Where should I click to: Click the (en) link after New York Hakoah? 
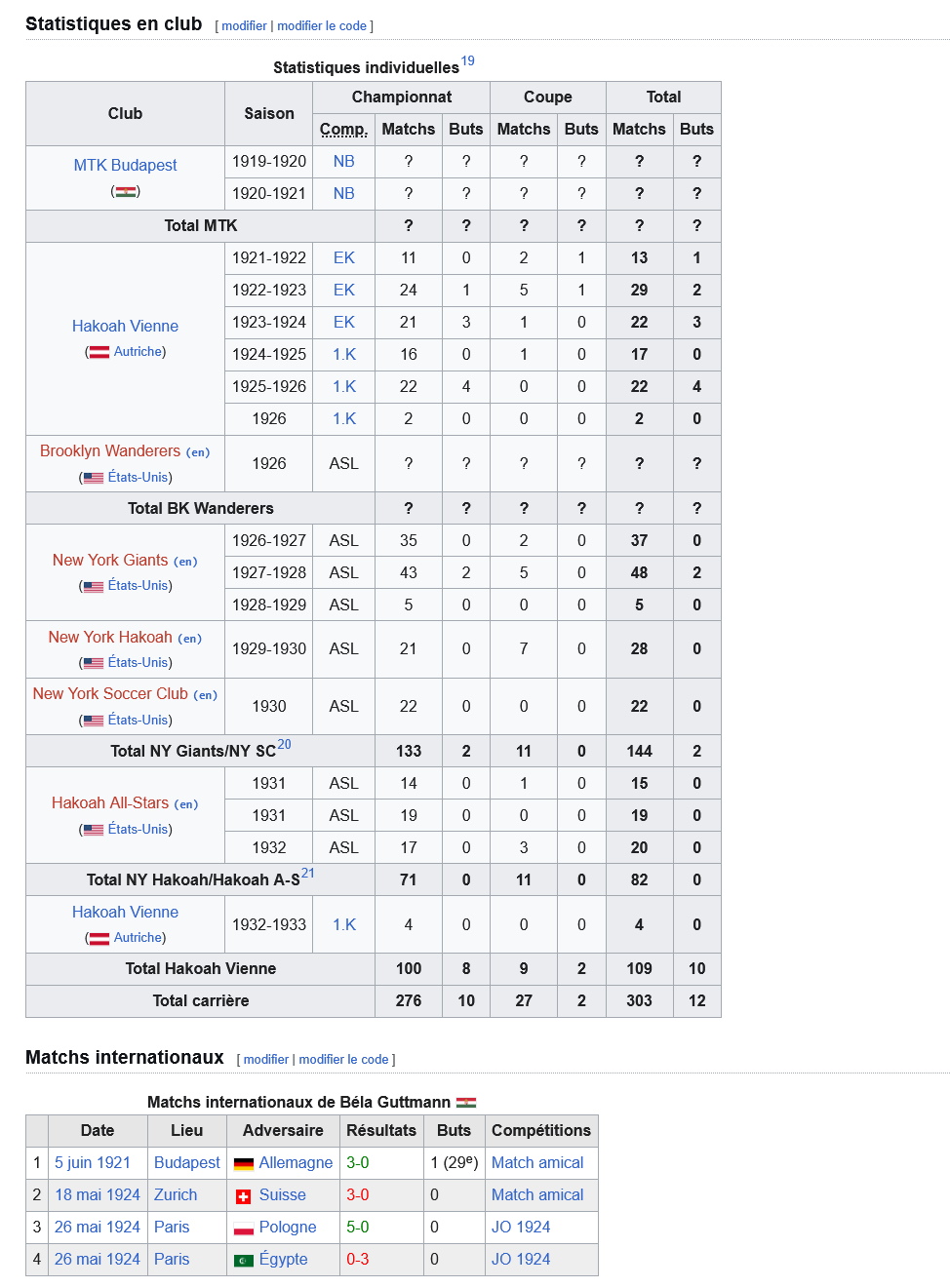click(190, 639)
